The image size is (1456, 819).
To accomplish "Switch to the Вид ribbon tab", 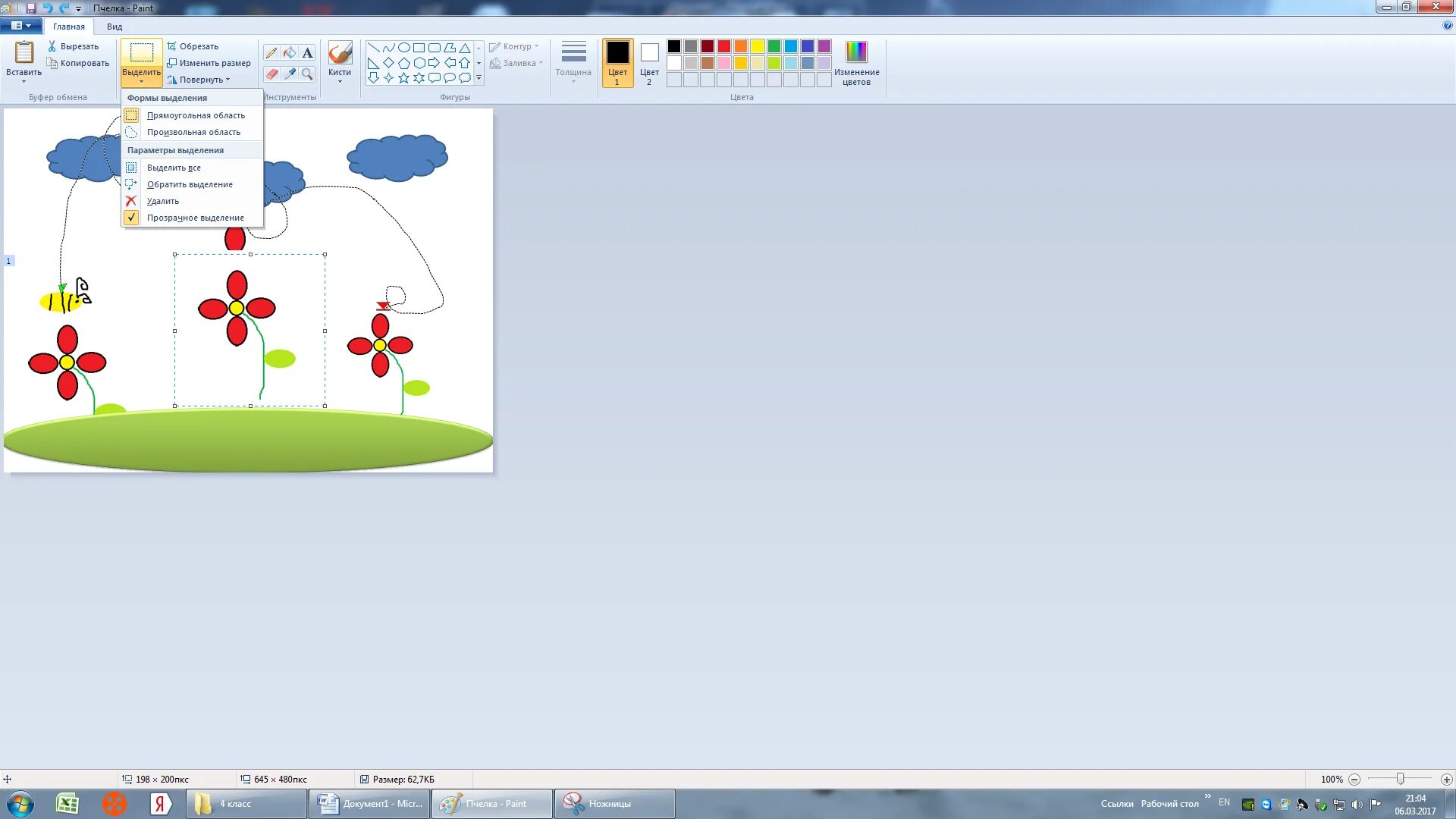I will 115,27.
